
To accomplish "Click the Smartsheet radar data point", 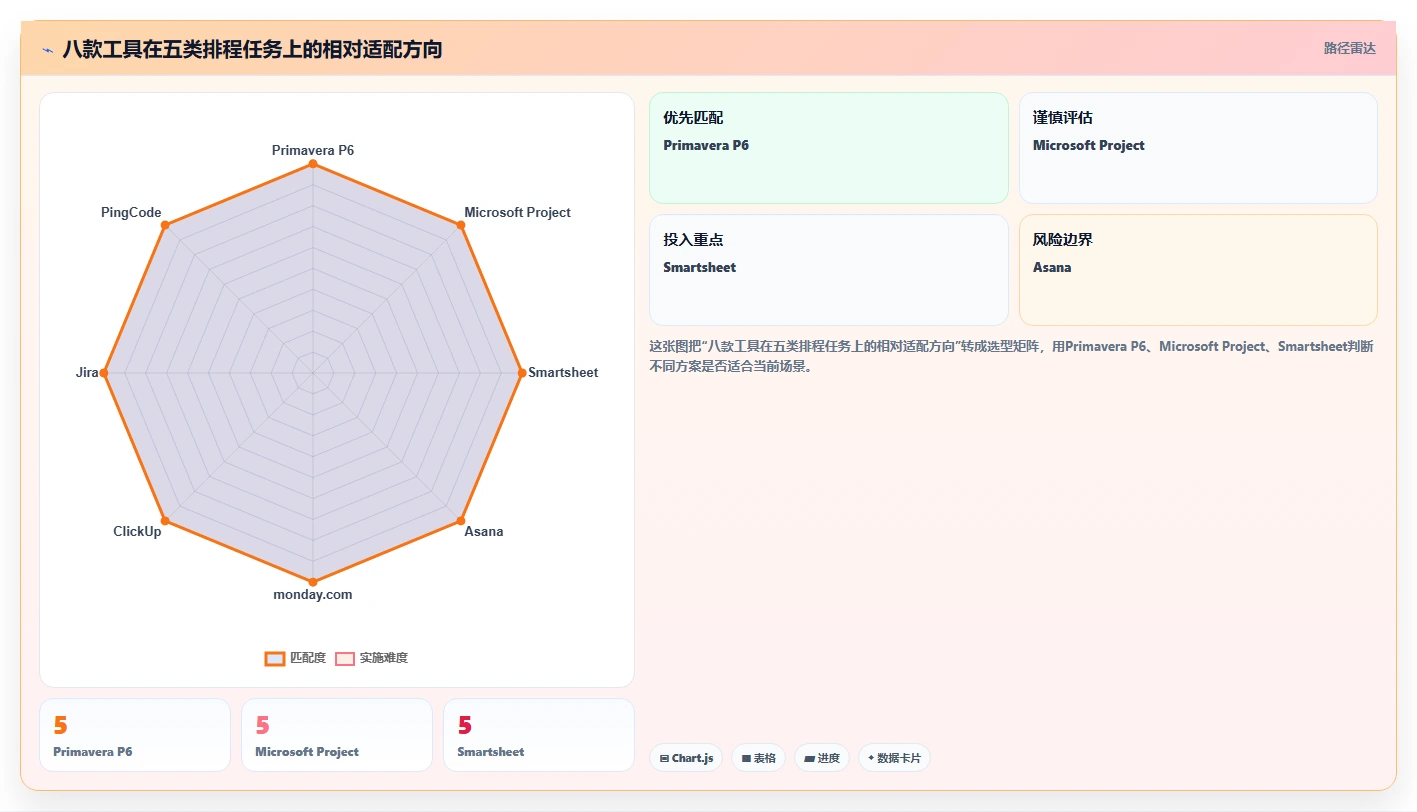I will click(522, 373).
